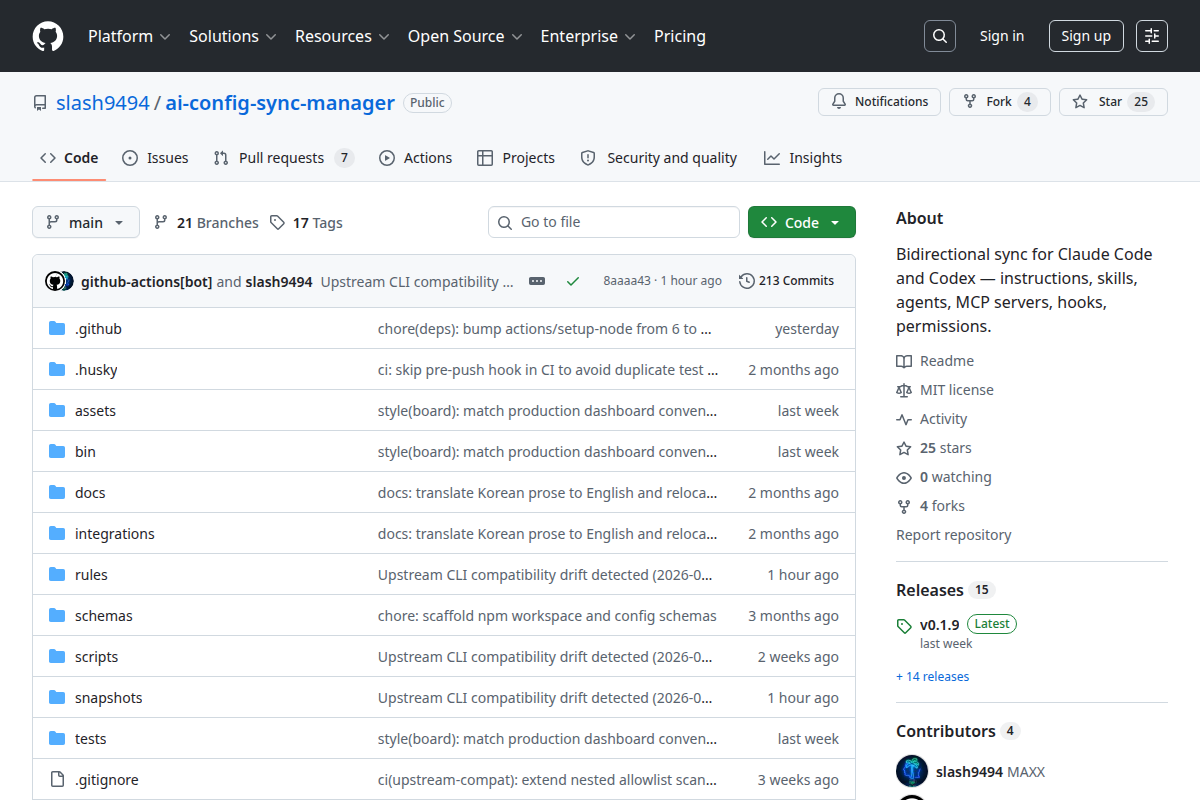Fork this repository
The height and width of the screenshot is (800, 1200).
[x=999, y=102]
